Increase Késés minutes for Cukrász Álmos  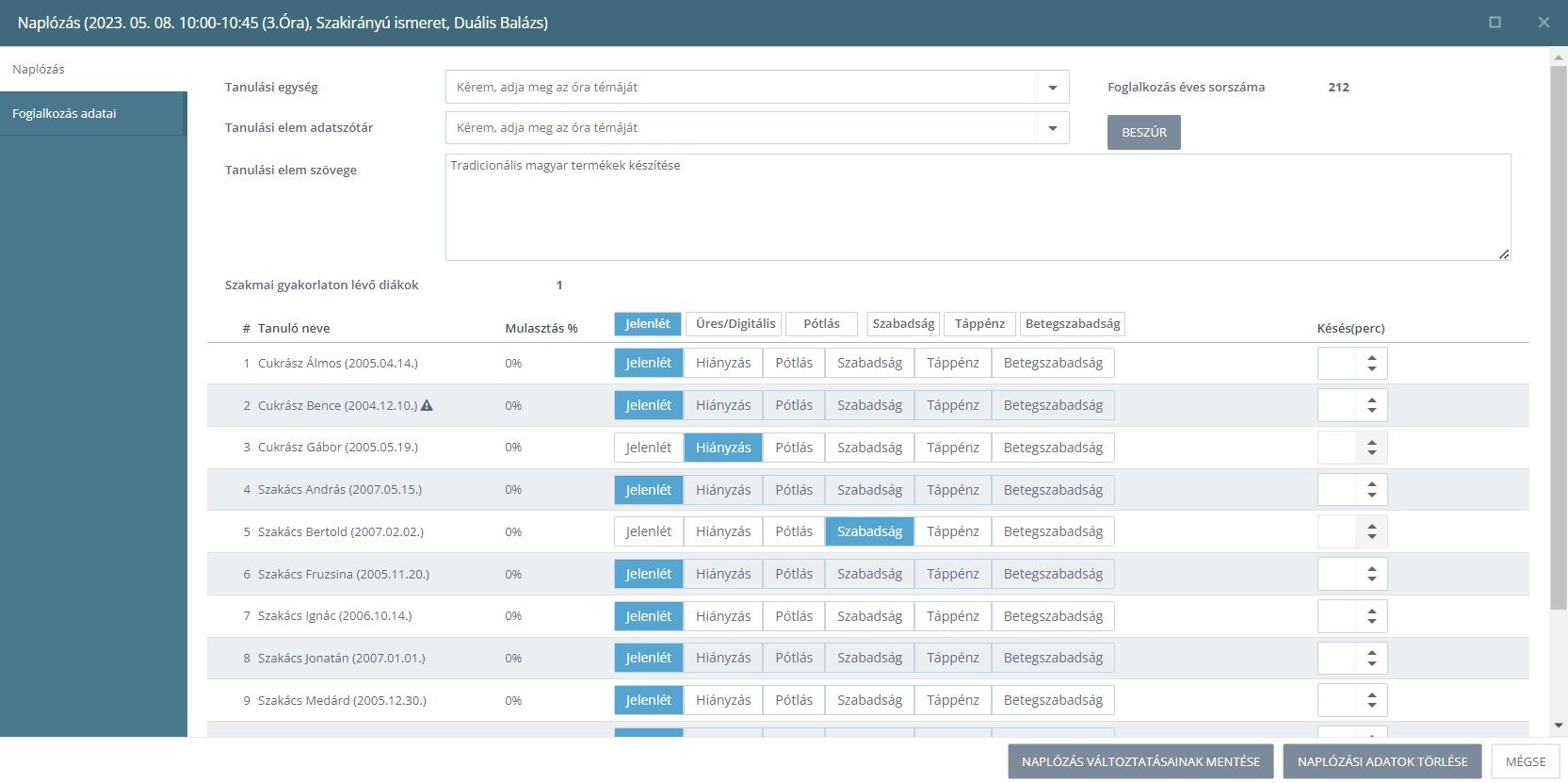1372,357
